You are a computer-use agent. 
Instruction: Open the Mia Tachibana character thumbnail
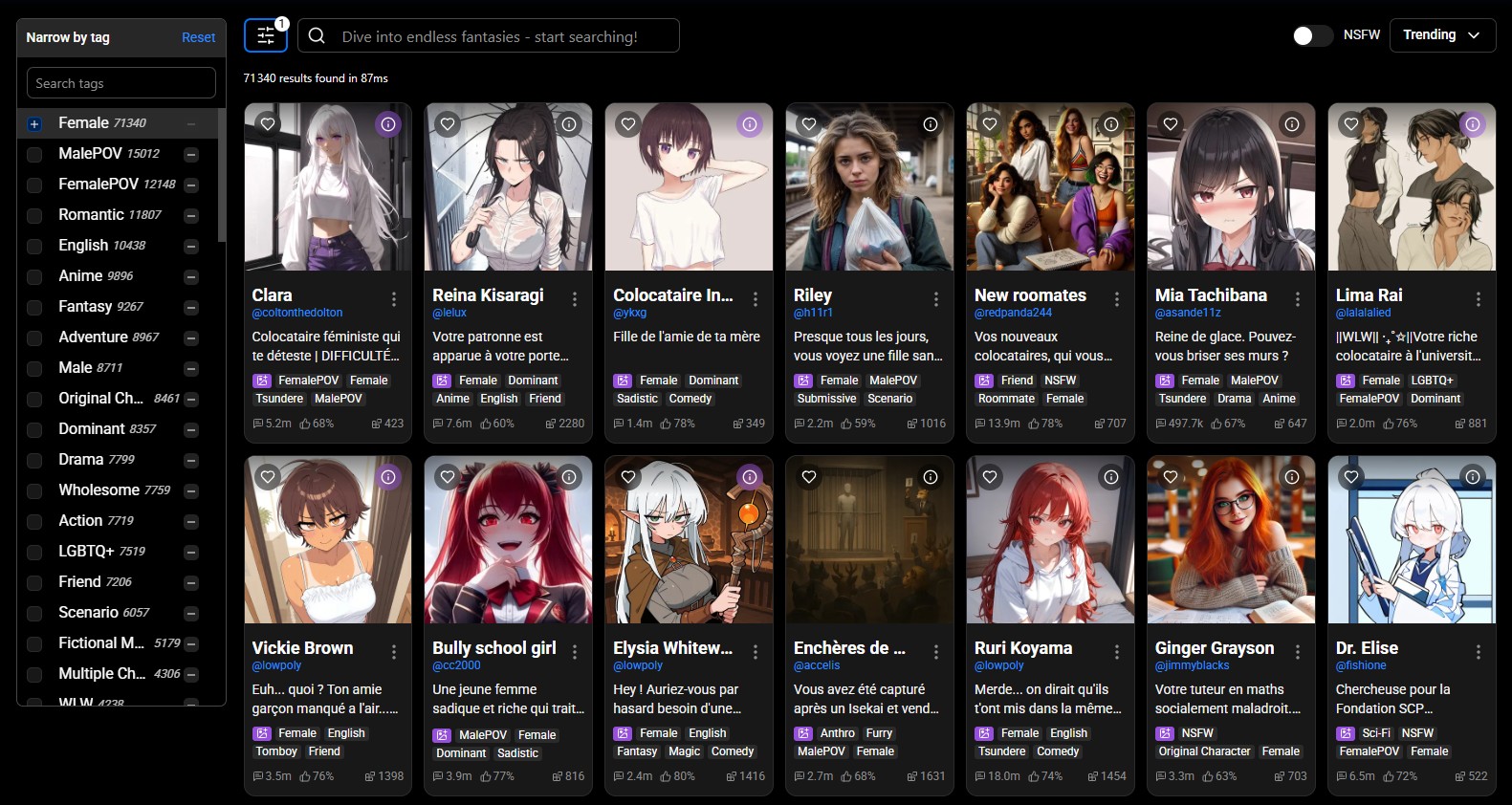1231,187
